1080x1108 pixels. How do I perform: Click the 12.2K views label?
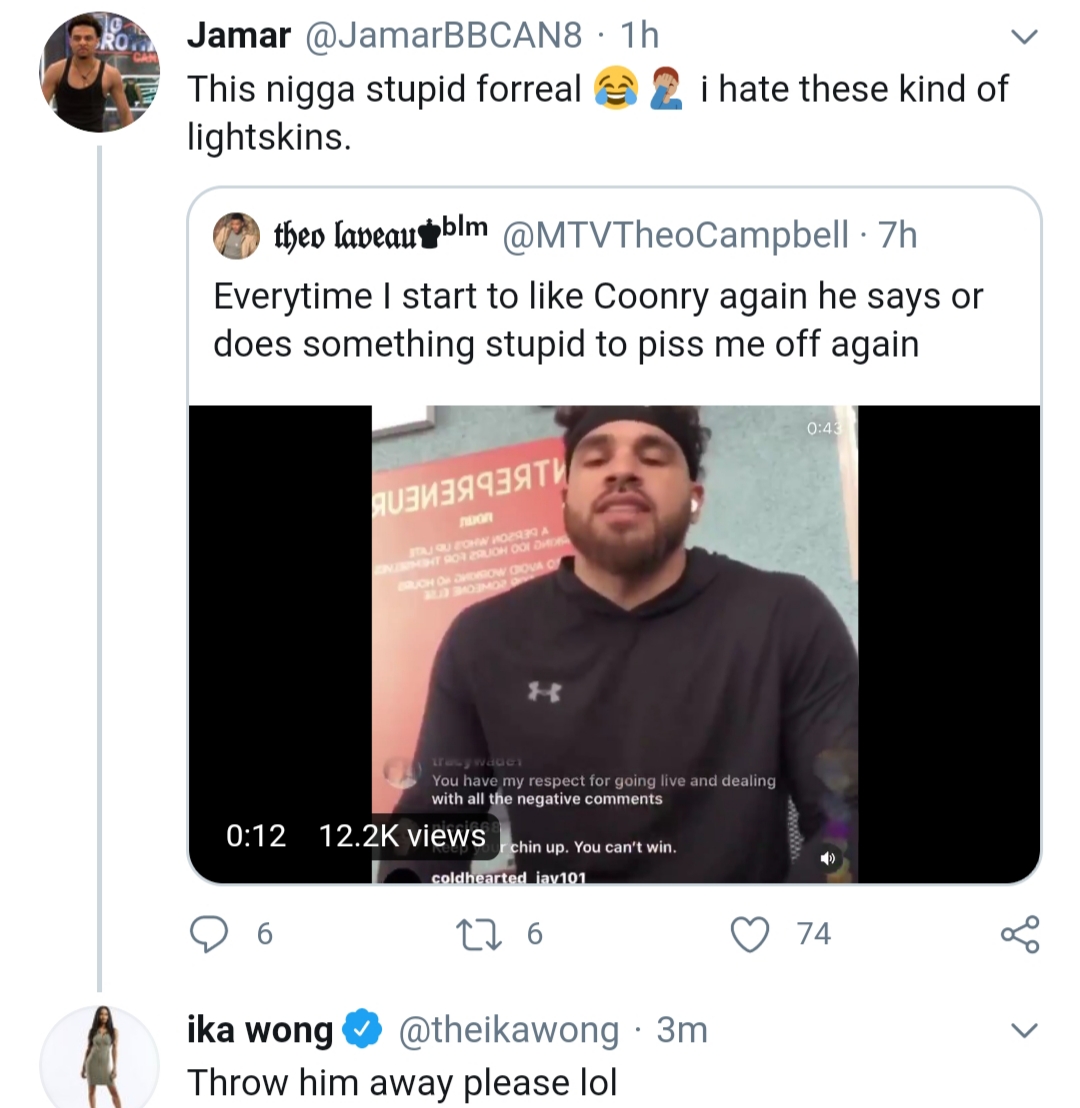[x=402, y=836]
